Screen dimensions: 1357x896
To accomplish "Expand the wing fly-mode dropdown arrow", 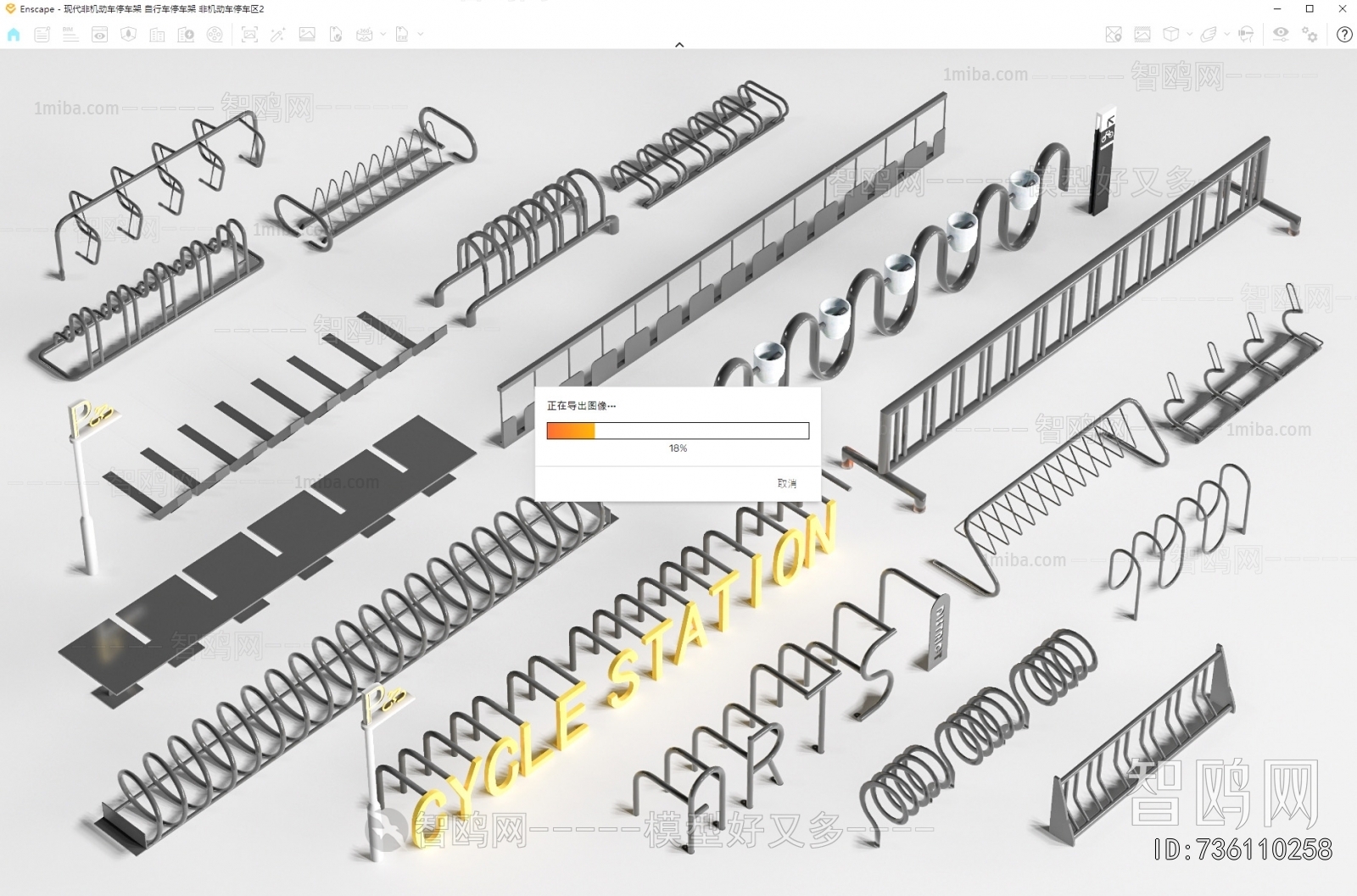I will point(1226,35).
